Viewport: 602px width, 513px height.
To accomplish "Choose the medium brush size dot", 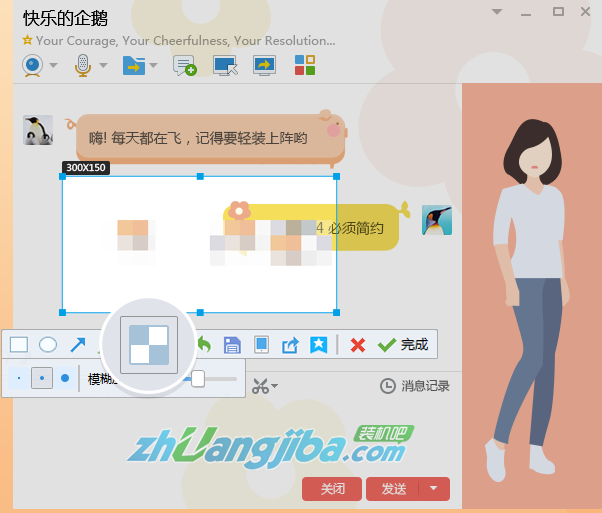I will click(41, 379).
